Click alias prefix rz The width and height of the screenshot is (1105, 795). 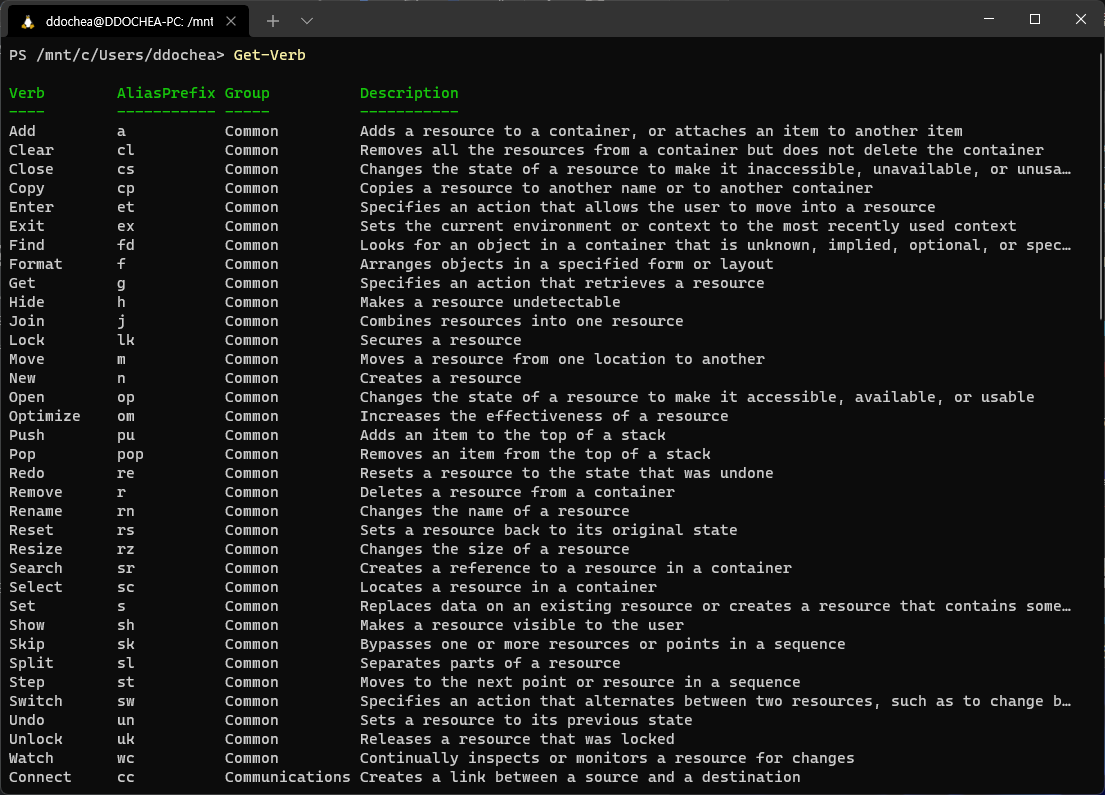pyautogui.click(x=126, y=550)
